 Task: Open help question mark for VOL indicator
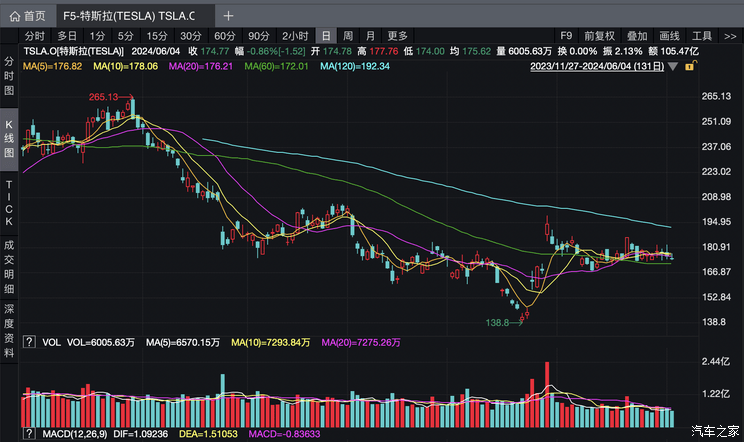pos(29,341)
